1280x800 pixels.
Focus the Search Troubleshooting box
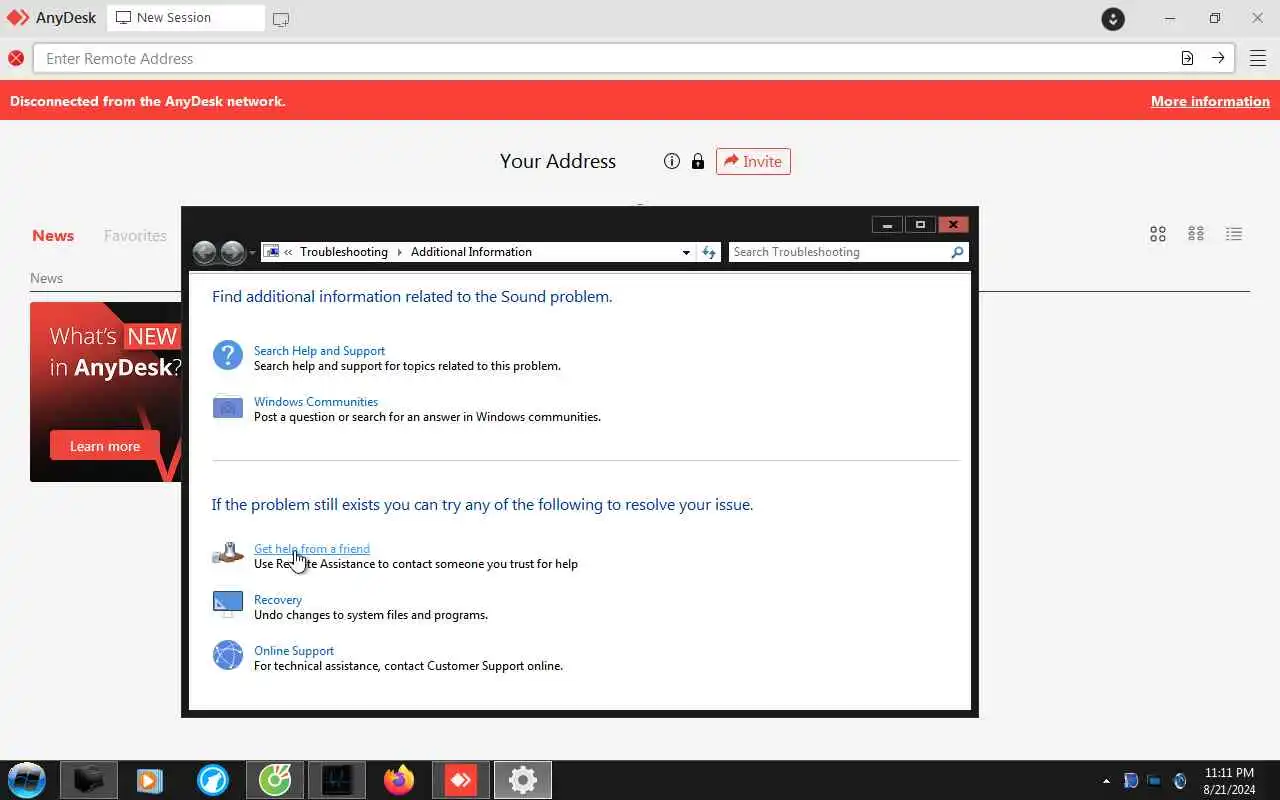tap(838, 252)
